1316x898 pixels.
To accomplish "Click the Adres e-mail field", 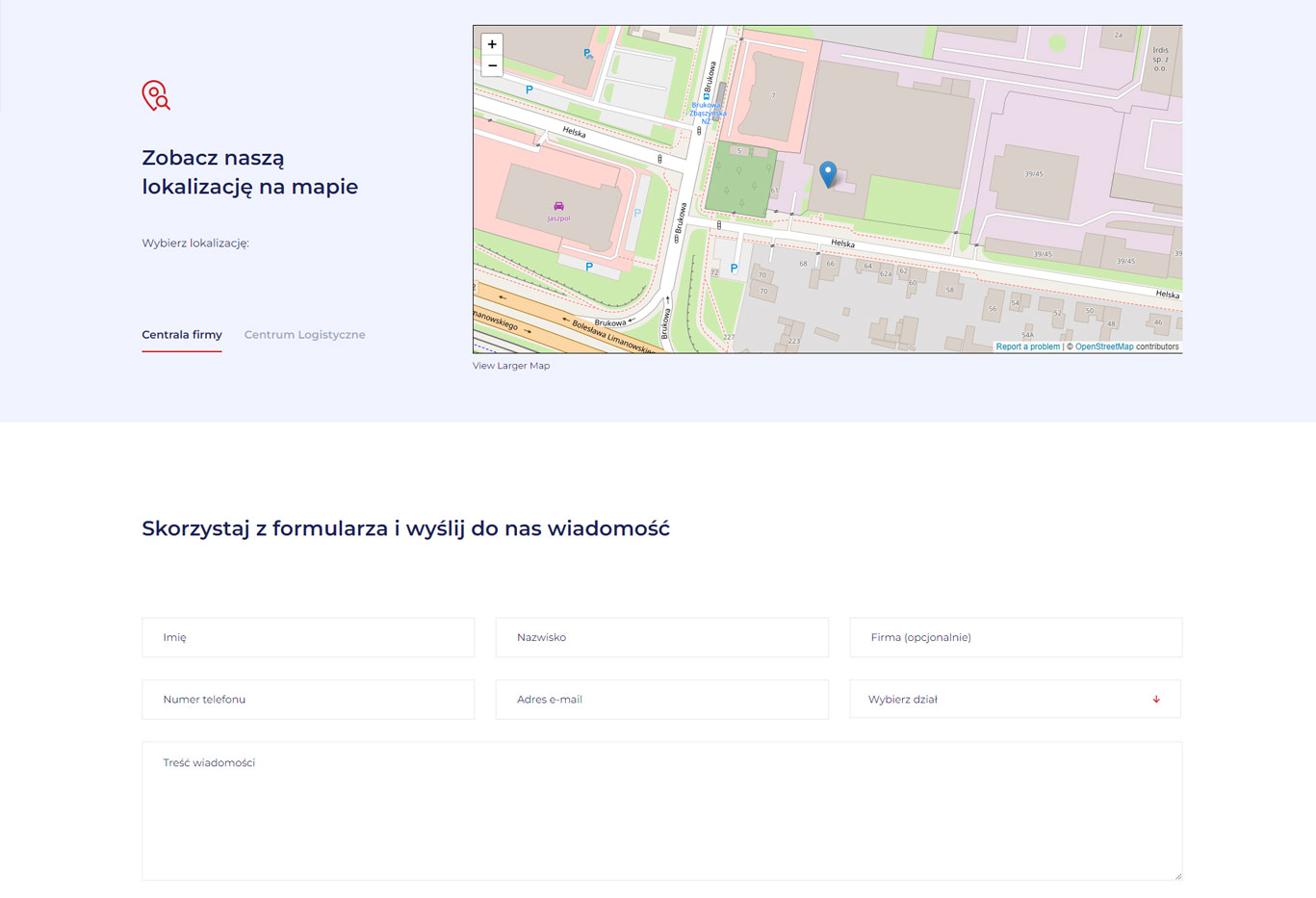I will click(x=661, y=700).
